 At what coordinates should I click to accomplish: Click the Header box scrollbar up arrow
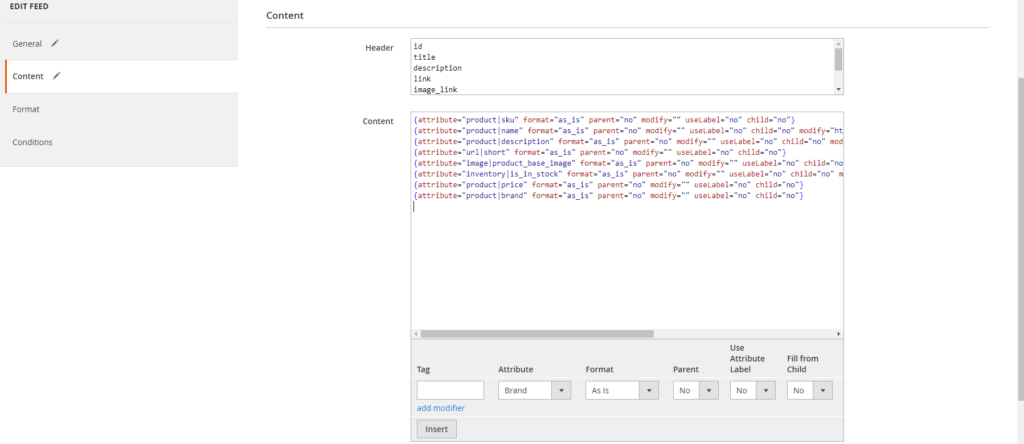coord(838,44)
